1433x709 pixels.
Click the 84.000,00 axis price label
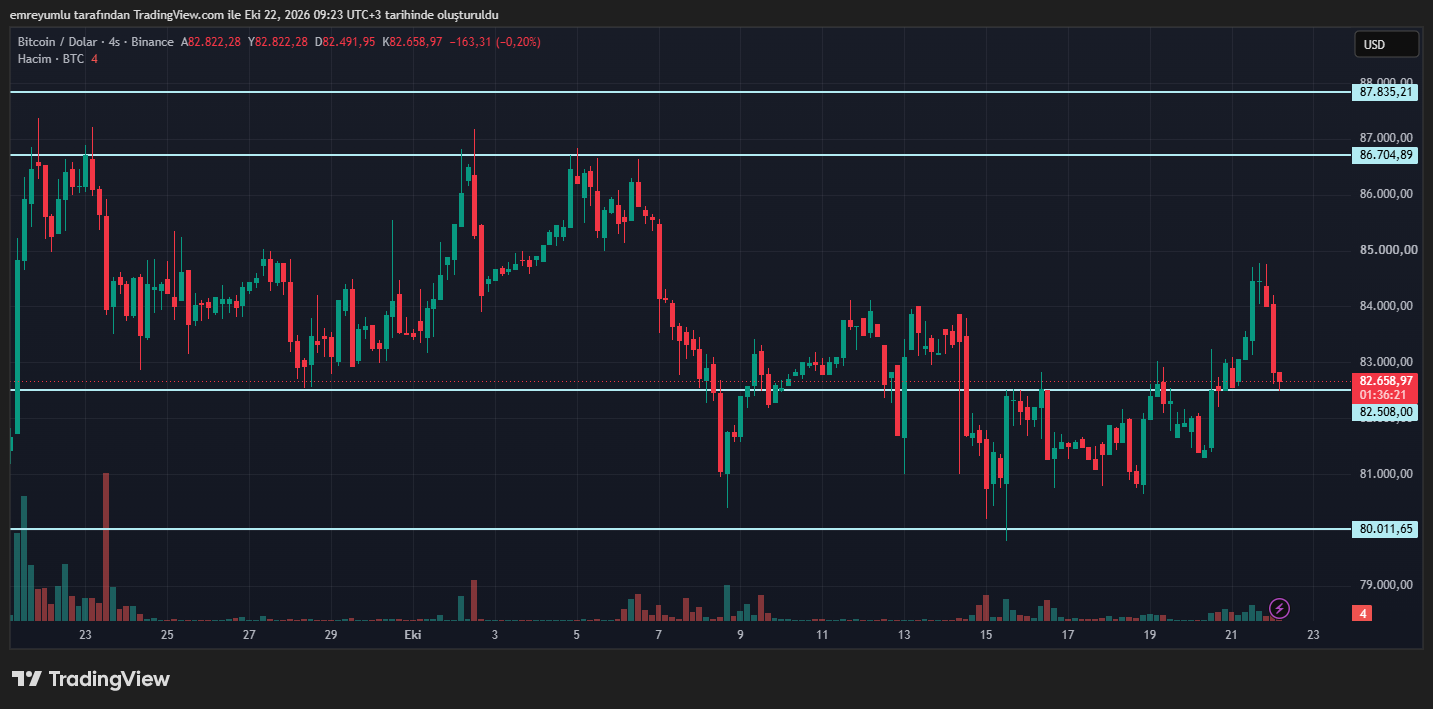[1385, 306]
